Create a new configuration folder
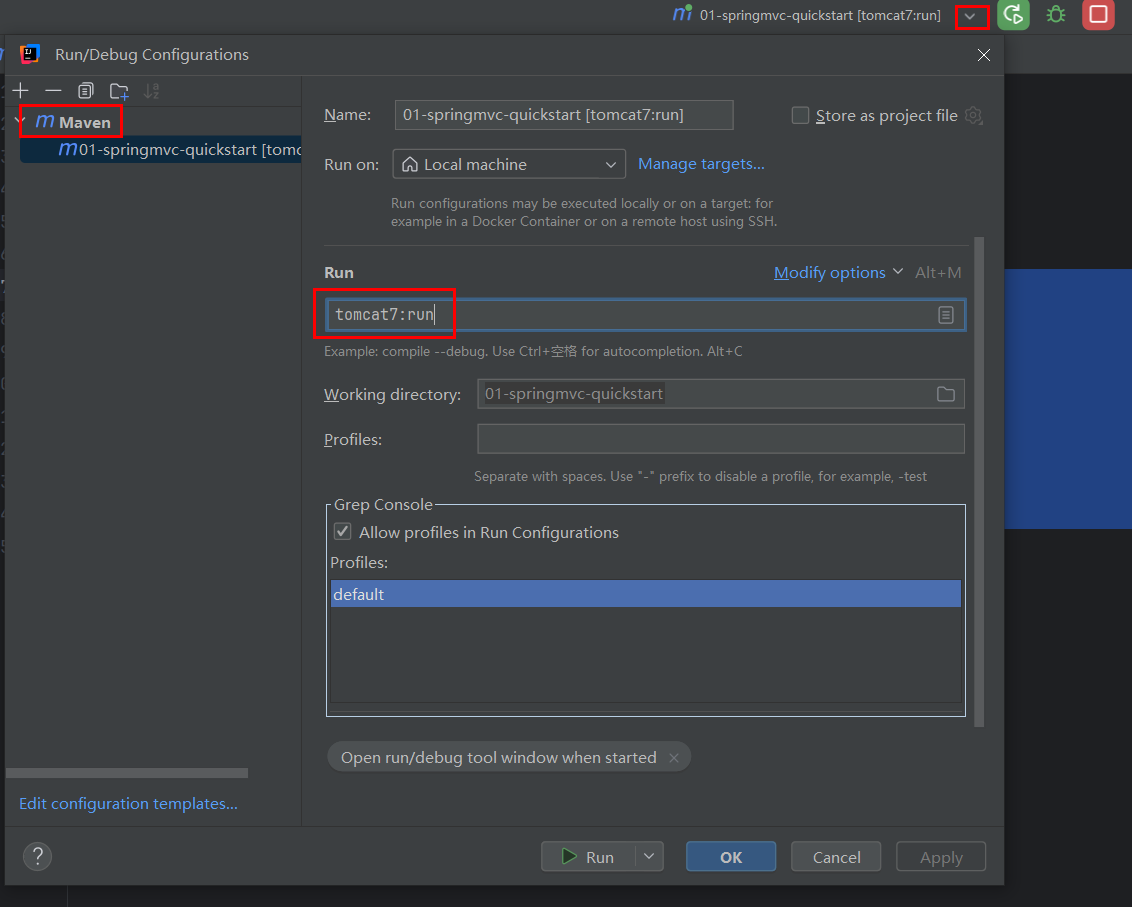This screenshot has height=907, width=1132. [x=119, y=91]
